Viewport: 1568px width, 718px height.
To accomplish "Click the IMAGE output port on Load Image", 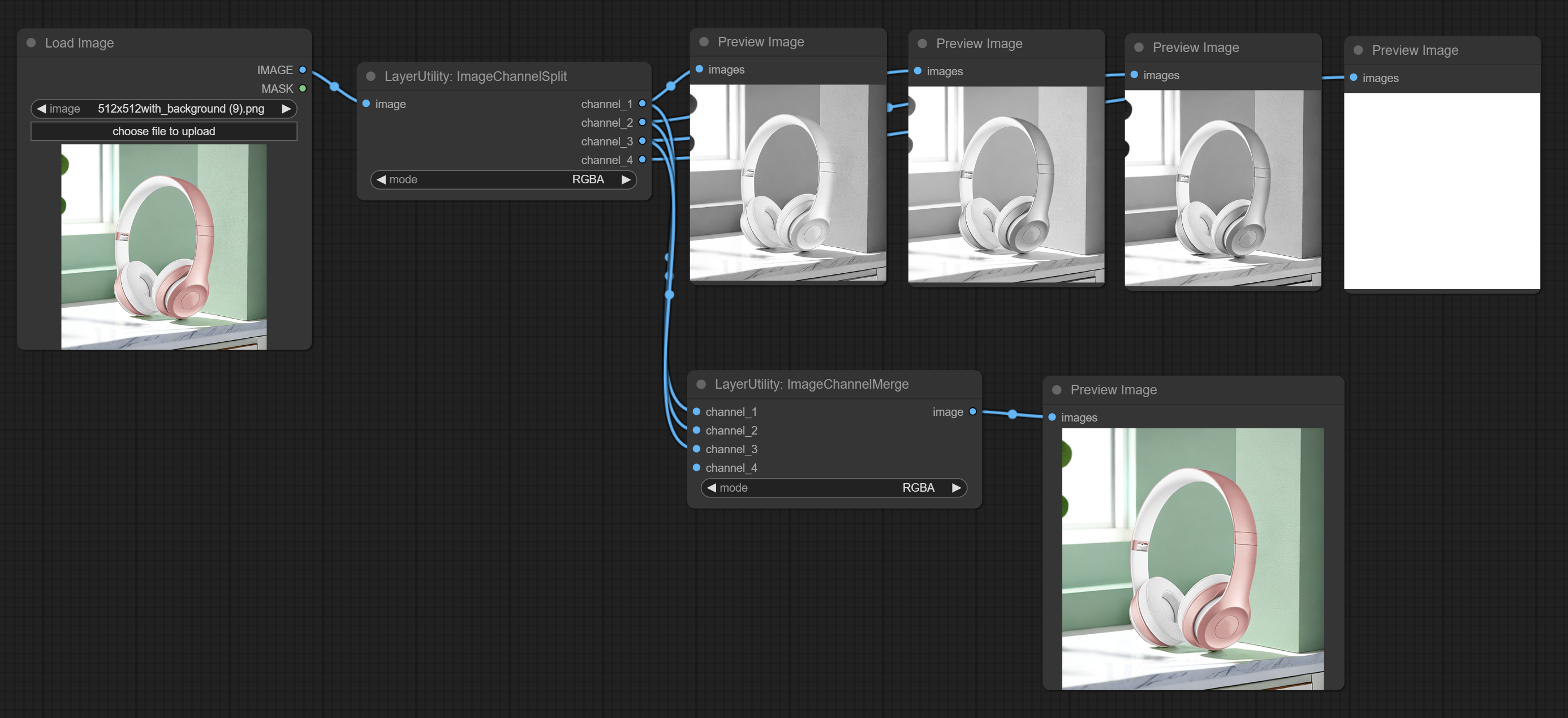I will pos(303,70).
